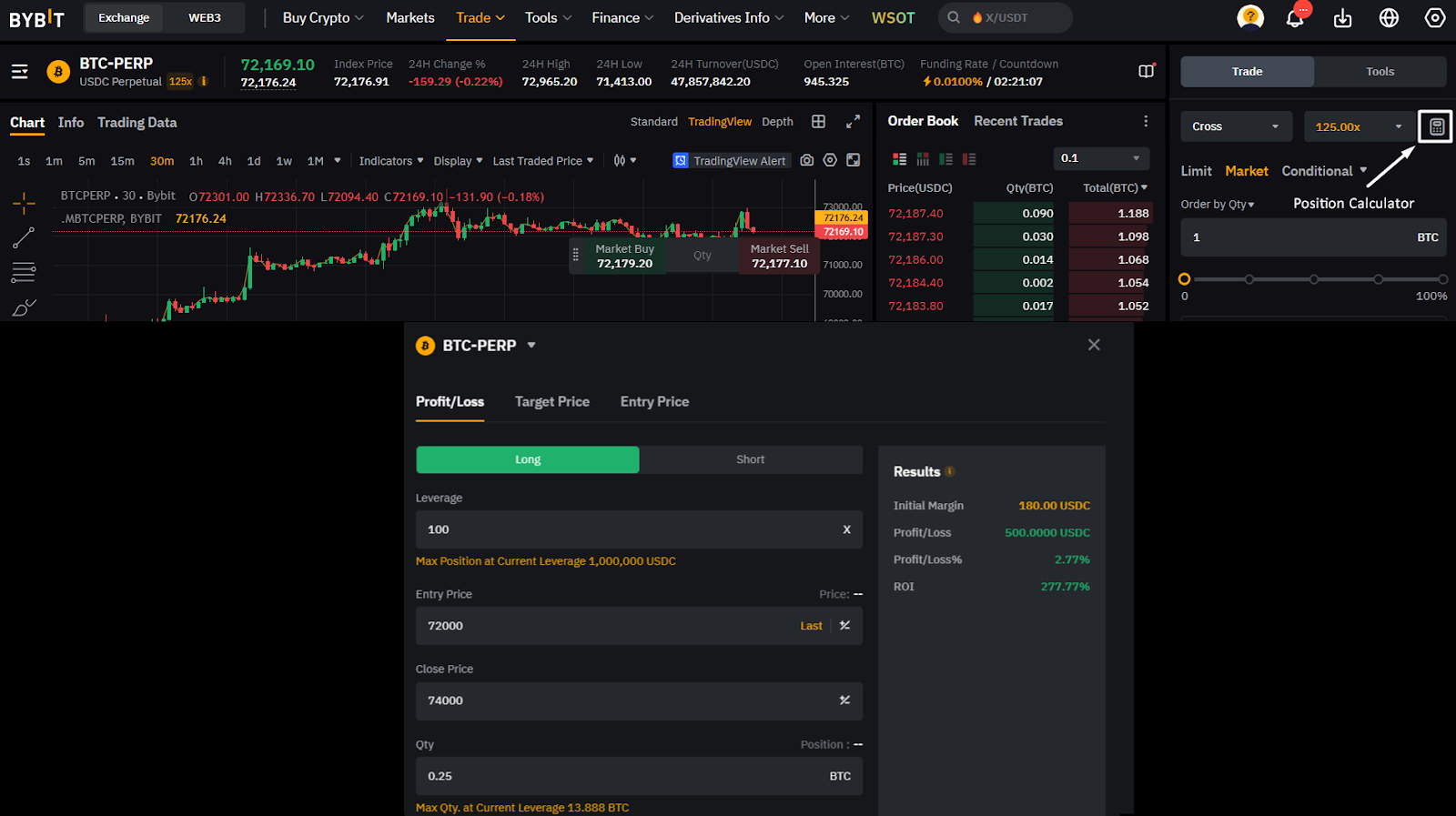Open the 125.00x leverage dropdown
This screenshot has height=816, width=1456.
point(1360,126)
